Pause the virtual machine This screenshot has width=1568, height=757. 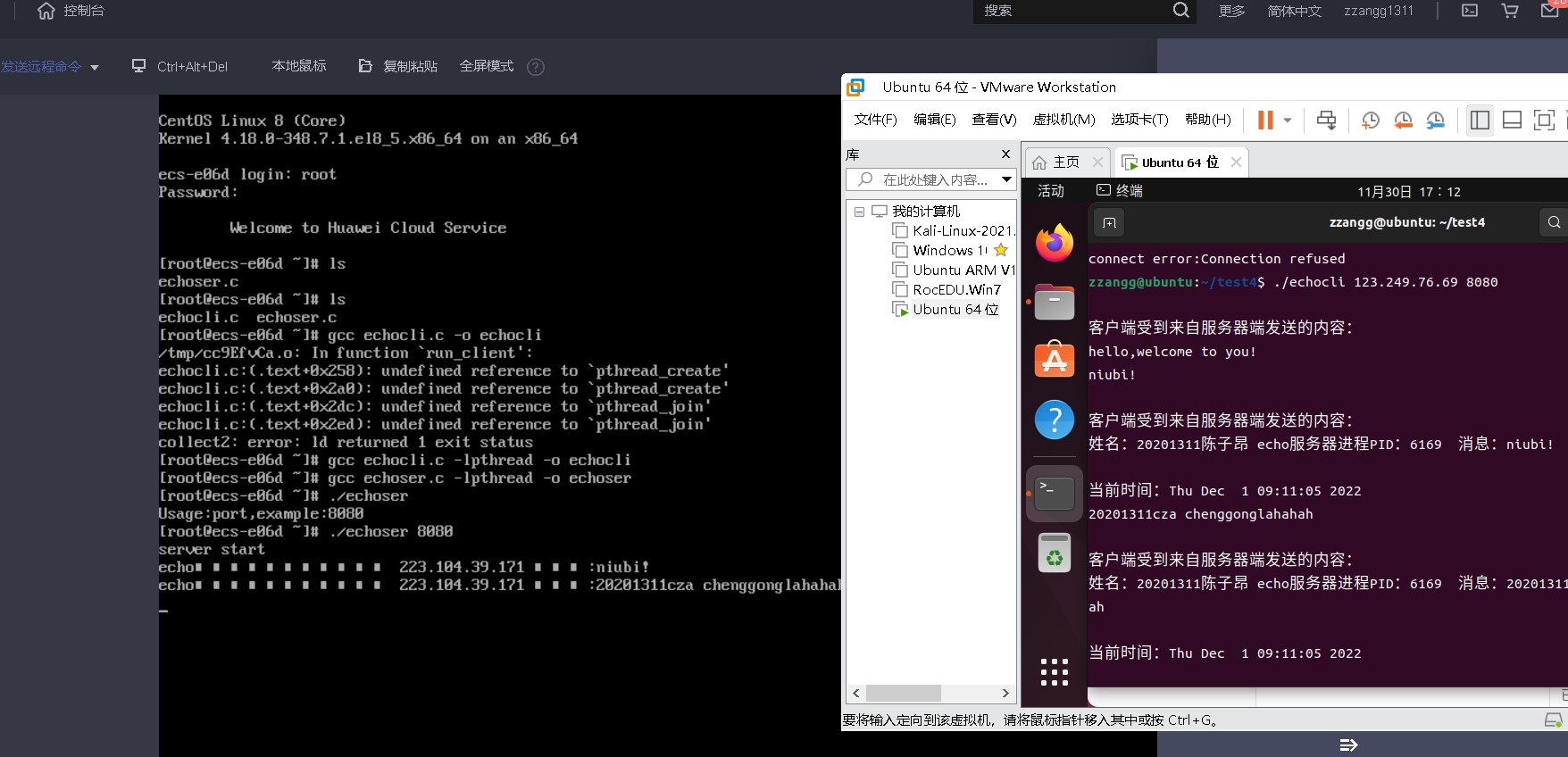[1265, 120]
